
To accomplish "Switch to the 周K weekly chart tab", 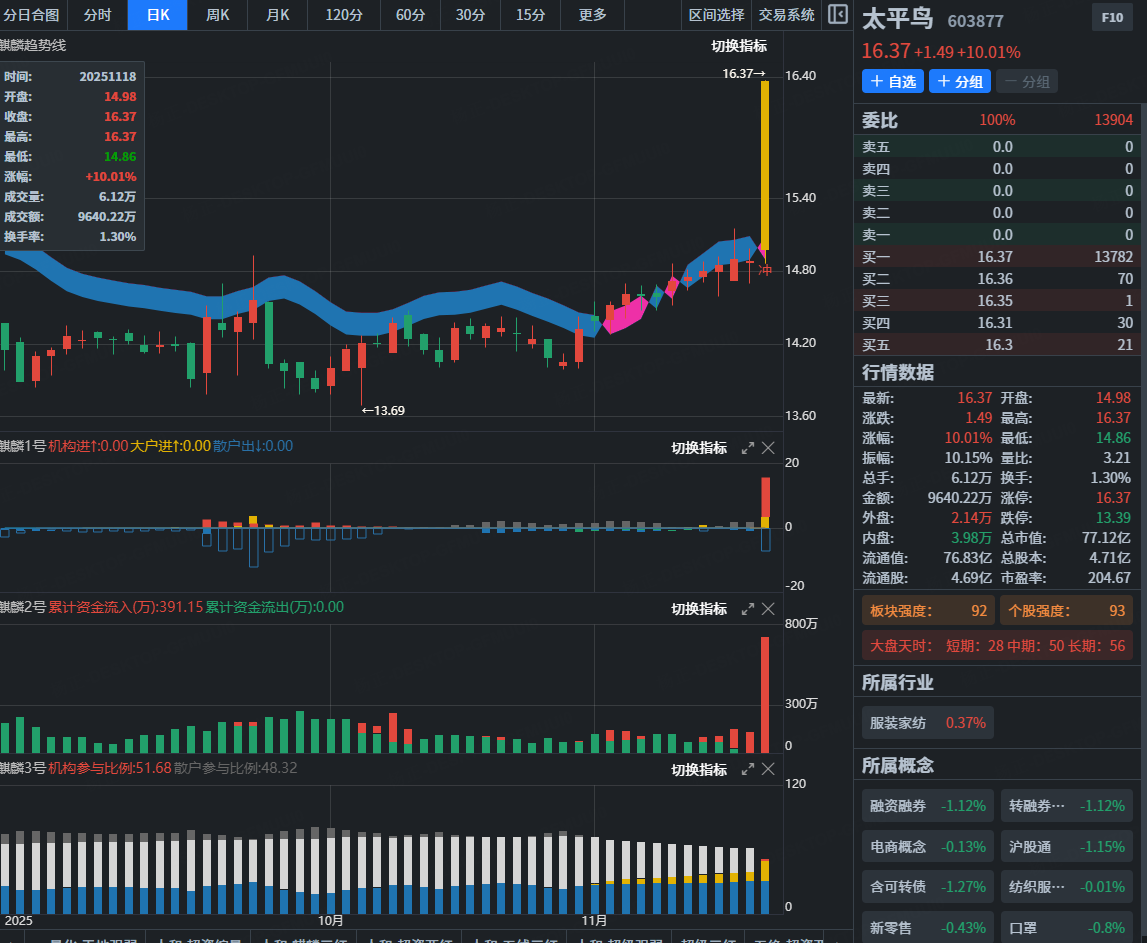I will (x=217, y=15).
